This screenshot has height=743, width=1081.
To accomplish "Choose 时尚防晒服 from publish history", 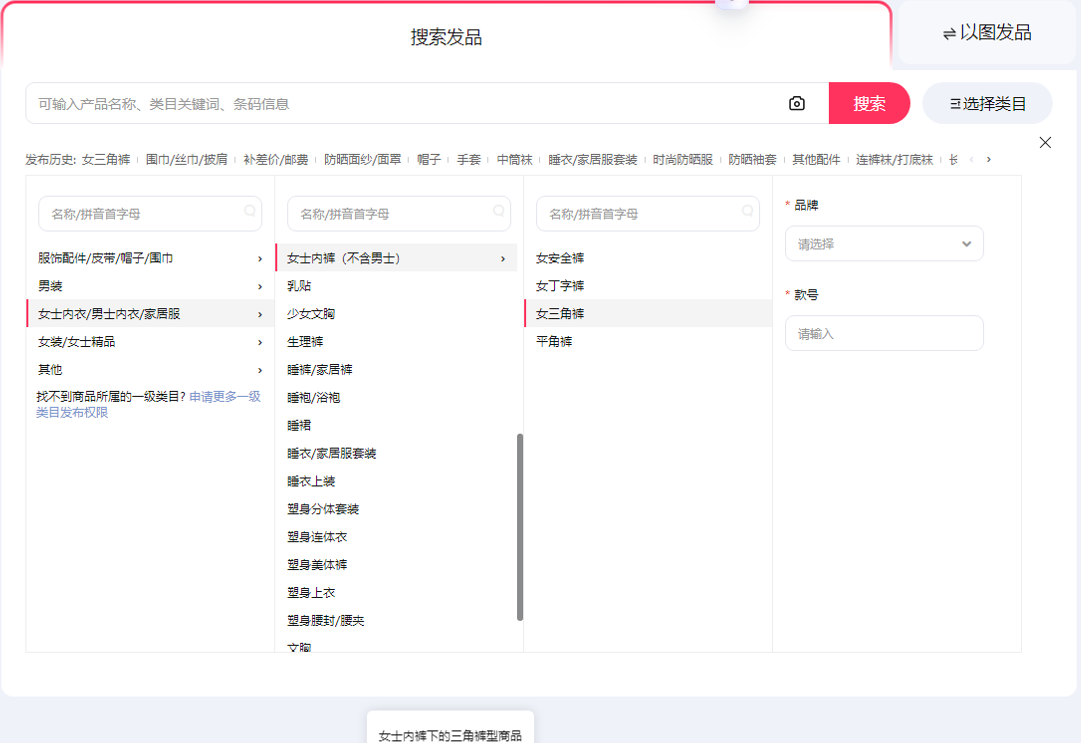I will click(683, 160).
